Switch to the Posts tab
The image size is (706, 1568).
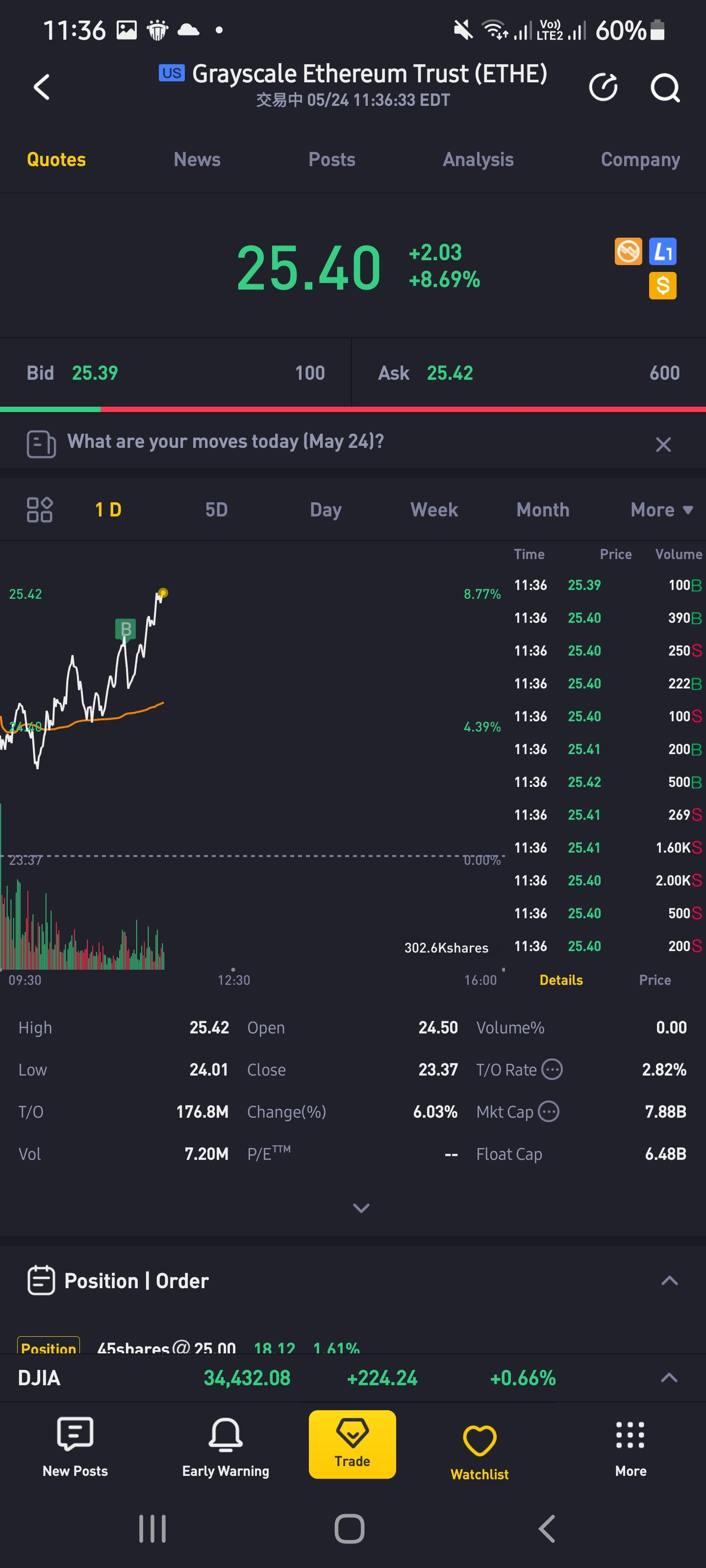pos(331,159)
